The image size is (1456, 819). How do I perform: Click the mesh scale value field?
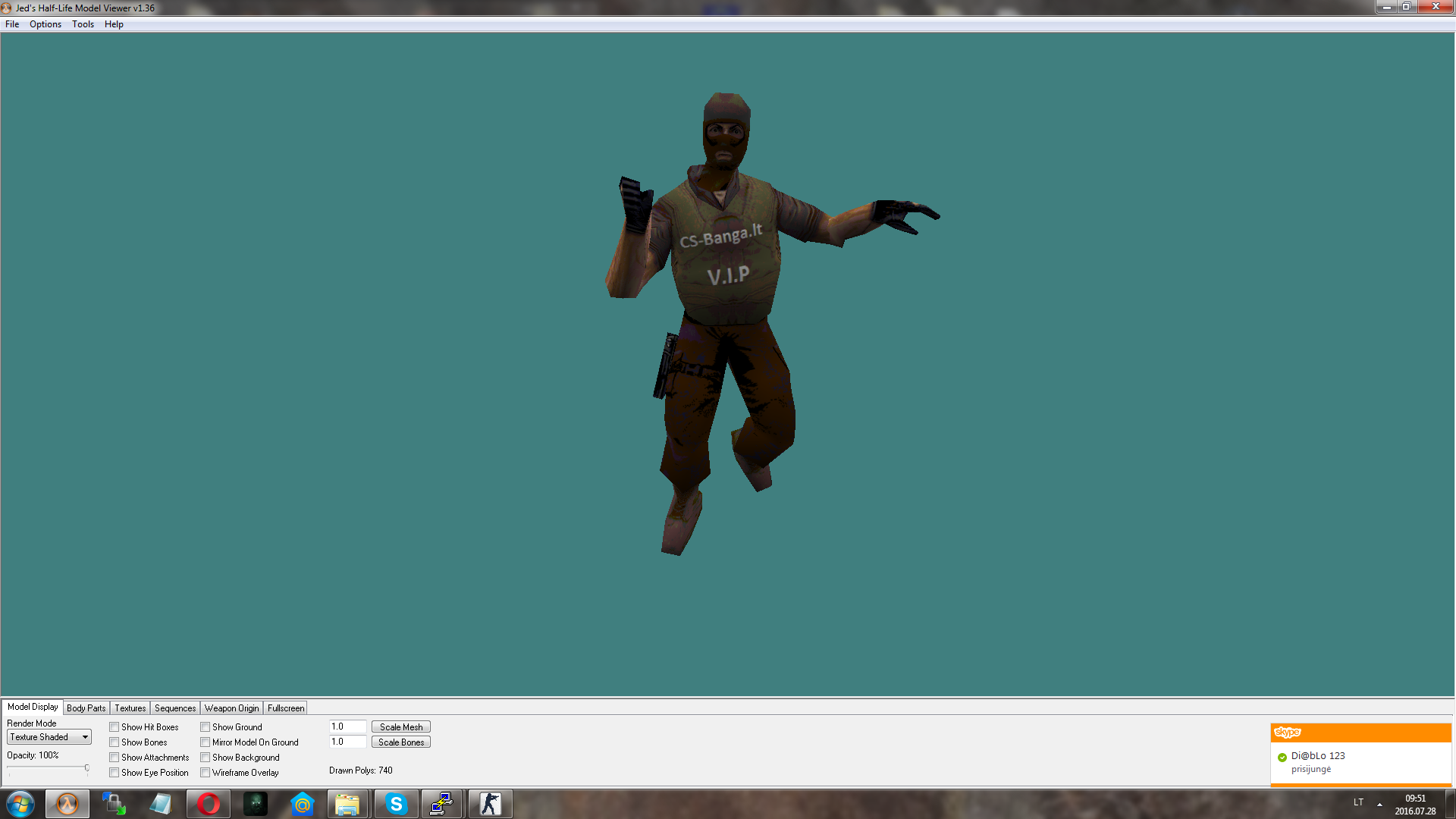pyautogui.click(x=348, y=726)
